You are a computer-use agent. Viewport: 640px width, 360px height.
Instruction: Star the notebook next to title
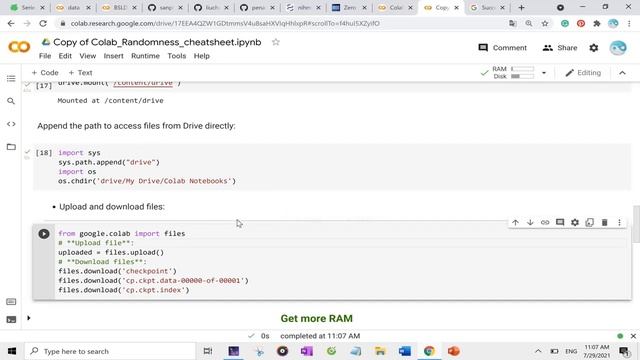pyautogui.click(x=276, y=42)
